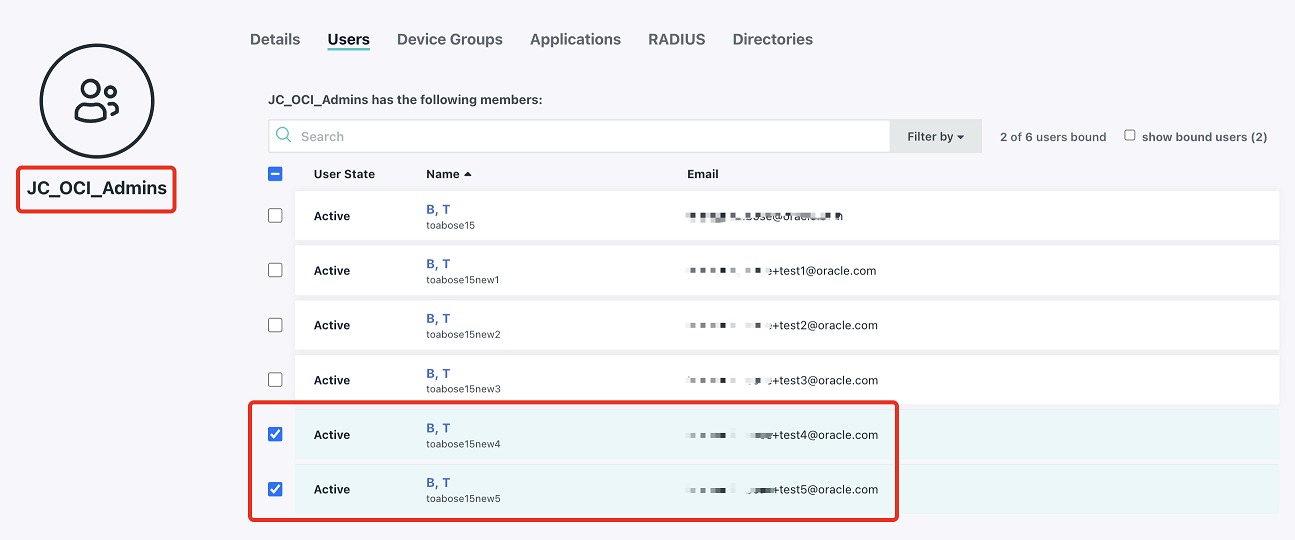Open B, T user link for toabose15new3
Viewport: 1295px width, 540px height.
coord(438,374)
